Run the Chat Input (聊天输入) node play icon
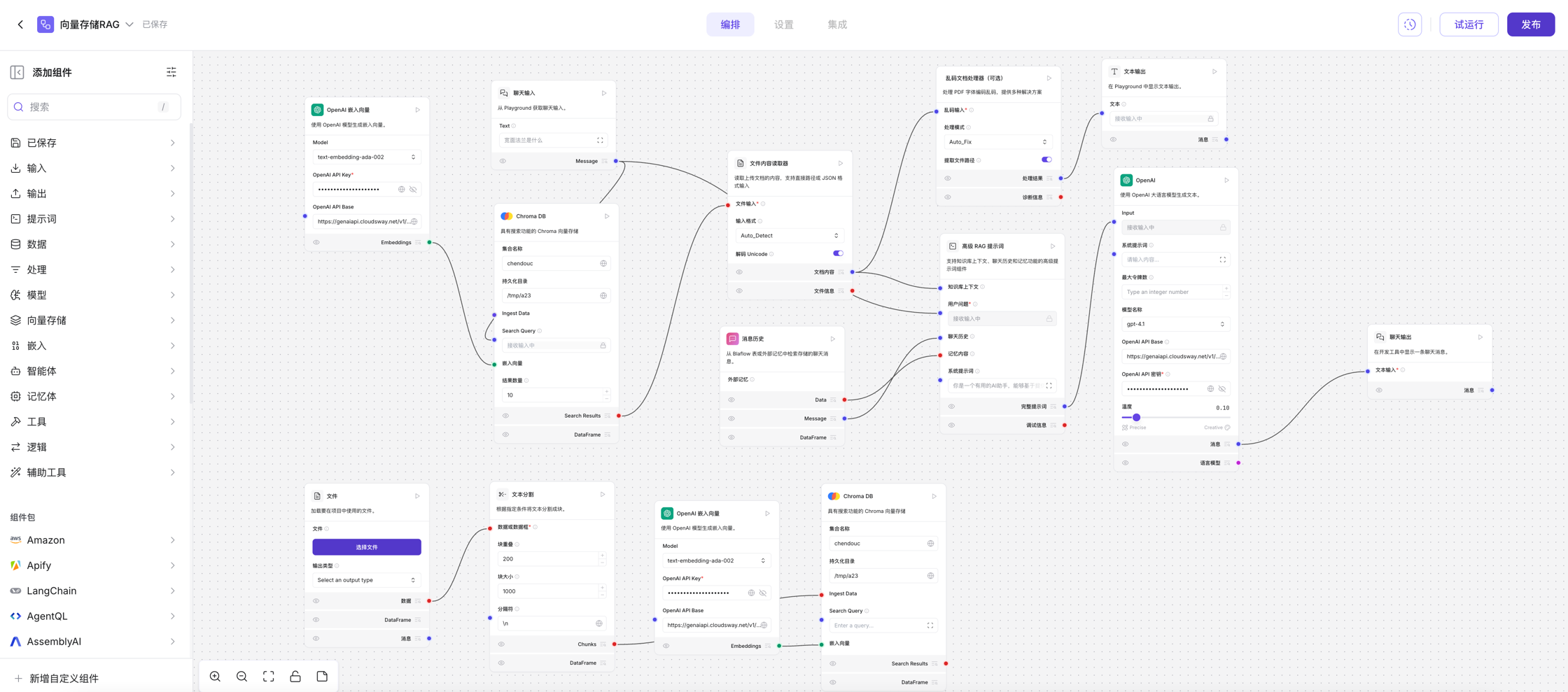Screen dimensions: 1568x692 coord(604,93)
